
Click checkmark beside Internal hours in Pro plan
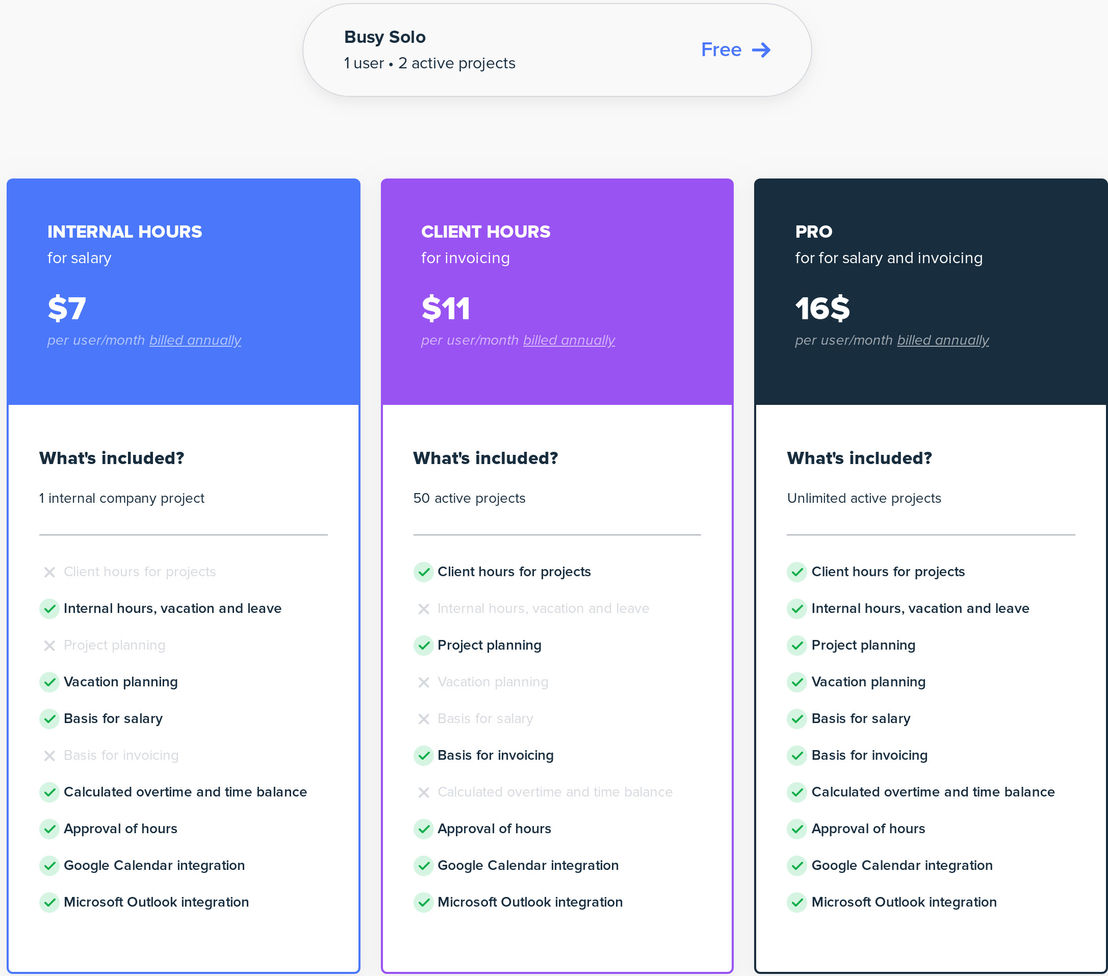[x=797, y=608]
